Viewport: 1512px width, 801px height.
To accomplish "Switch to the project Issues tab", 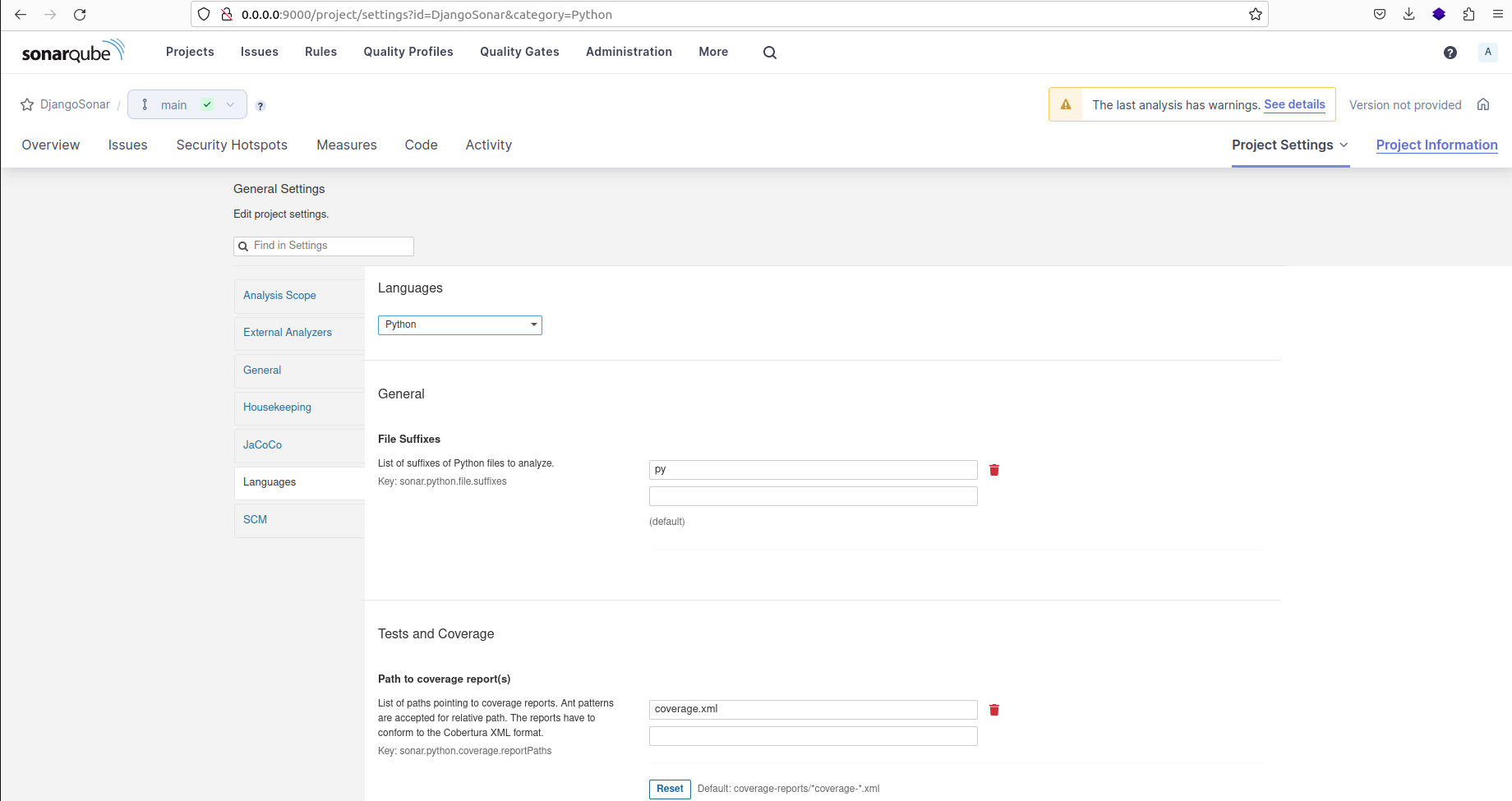I will (x=127, y=145).
